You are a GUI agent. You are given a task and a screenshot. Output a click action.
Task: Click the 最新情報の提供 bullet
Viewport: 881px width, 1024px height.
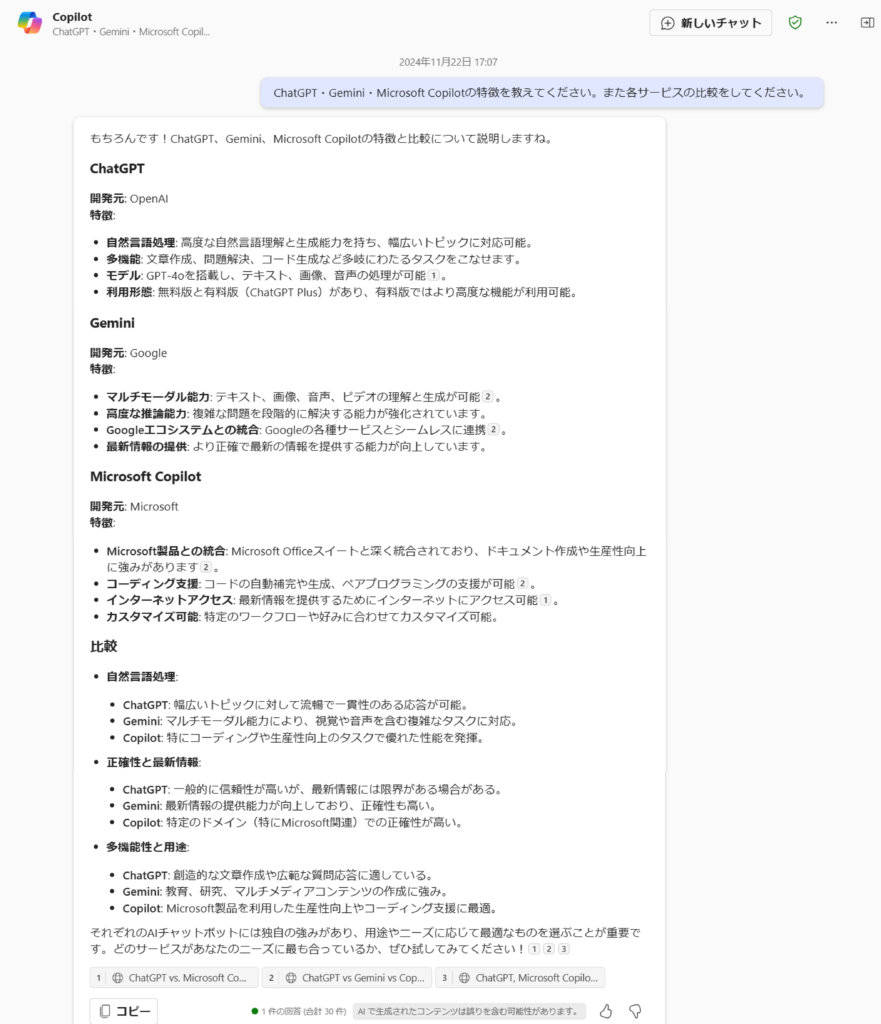coord(297,447)
